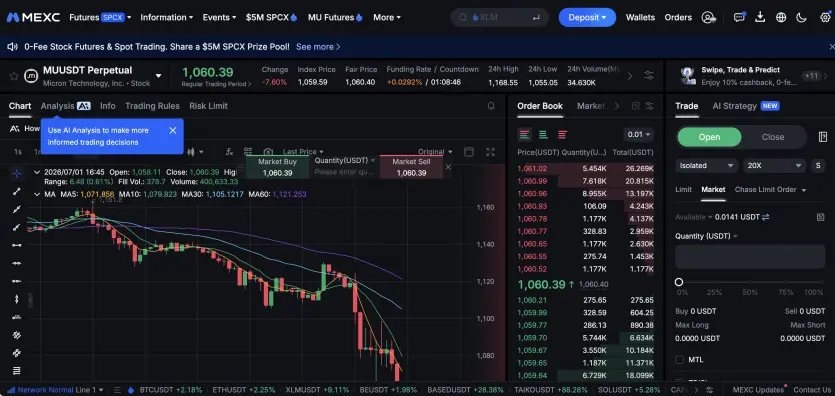Select the Close position toggle
Image resolution: width=835 pixels, height=396 pixels.
tap(773, 137)
